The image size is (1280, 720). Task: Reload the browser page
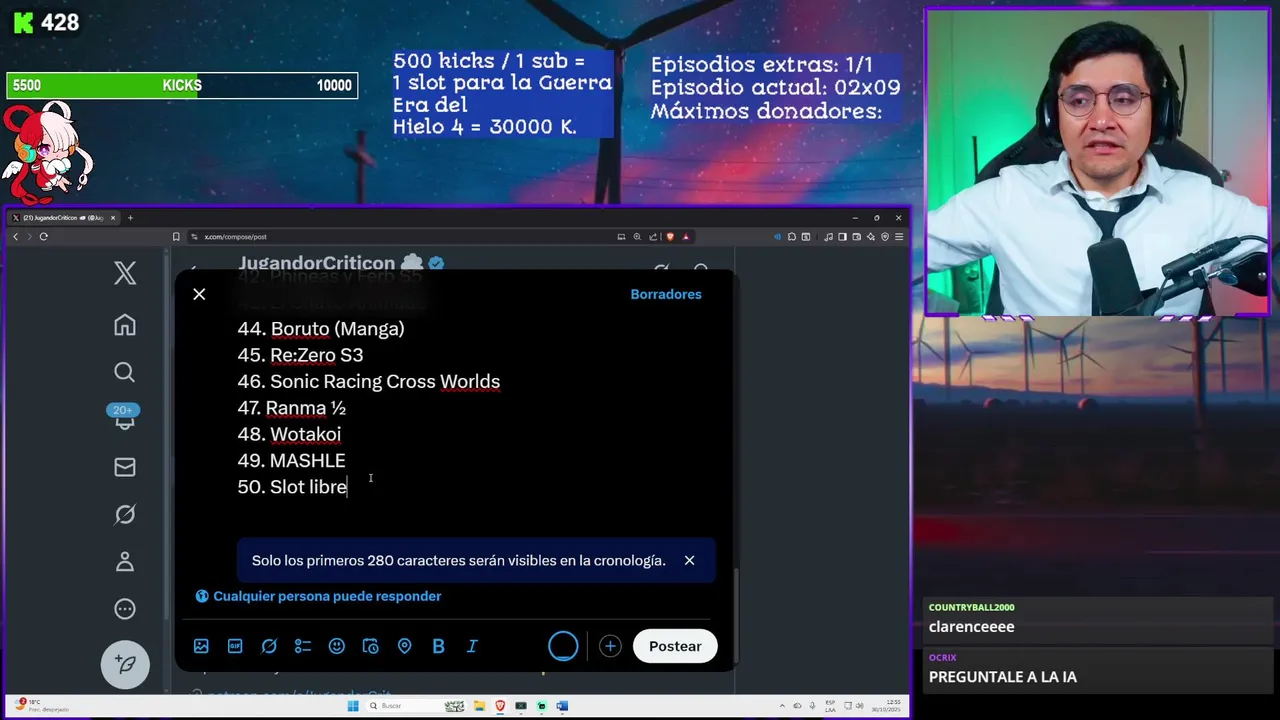click(x=43, y=237)
